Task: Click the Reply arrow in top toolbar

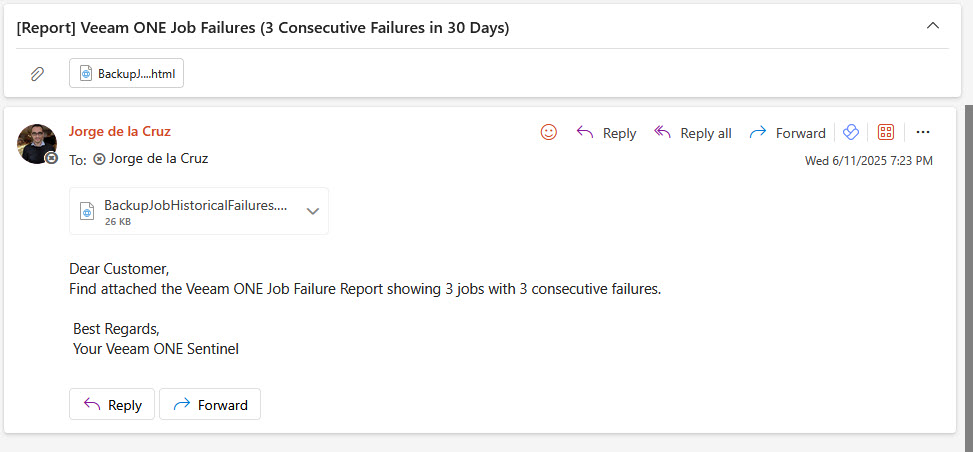Action: pyautogui.click(x=606, y=133)
